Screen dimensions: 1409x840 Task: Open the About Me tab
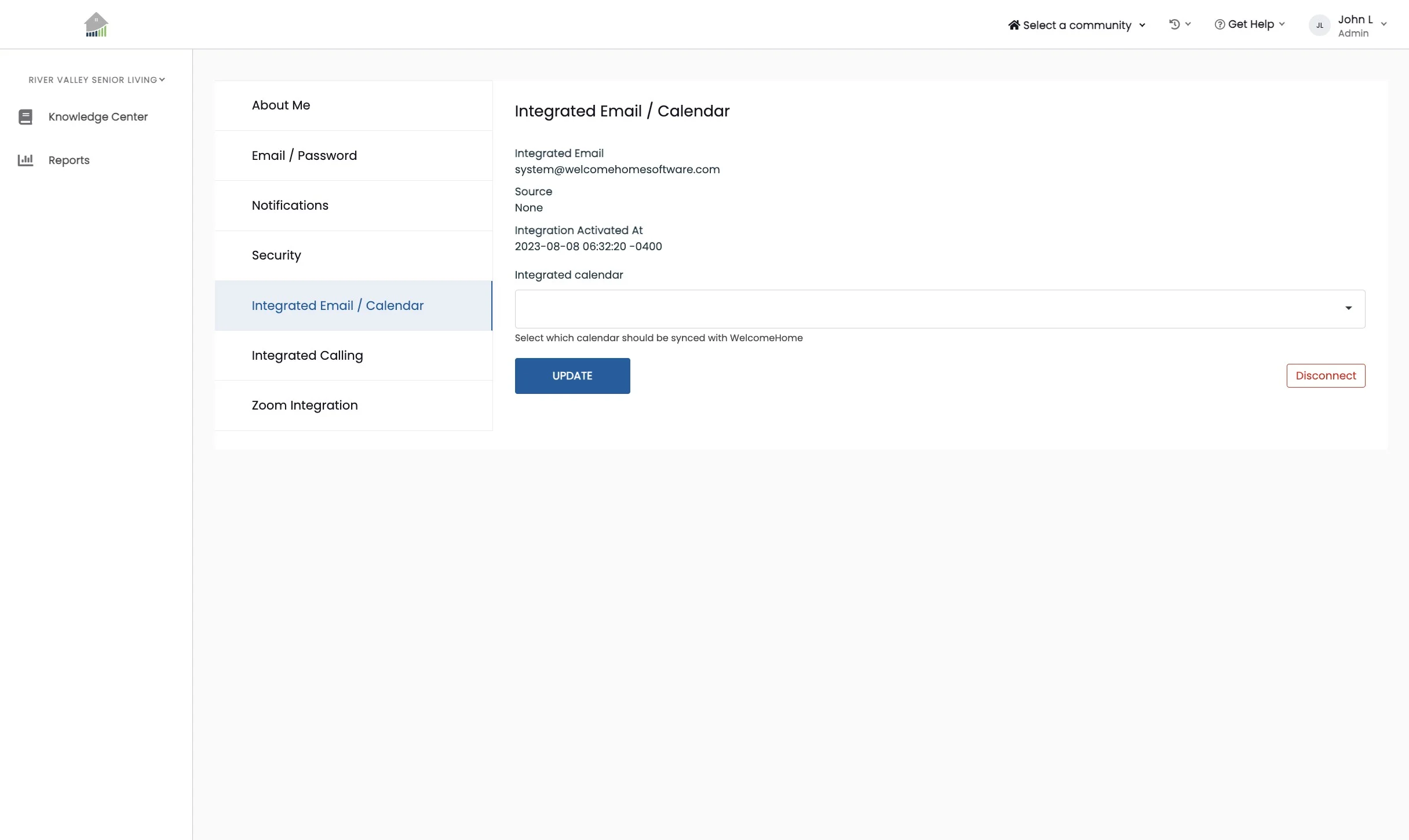coord(281,105)
